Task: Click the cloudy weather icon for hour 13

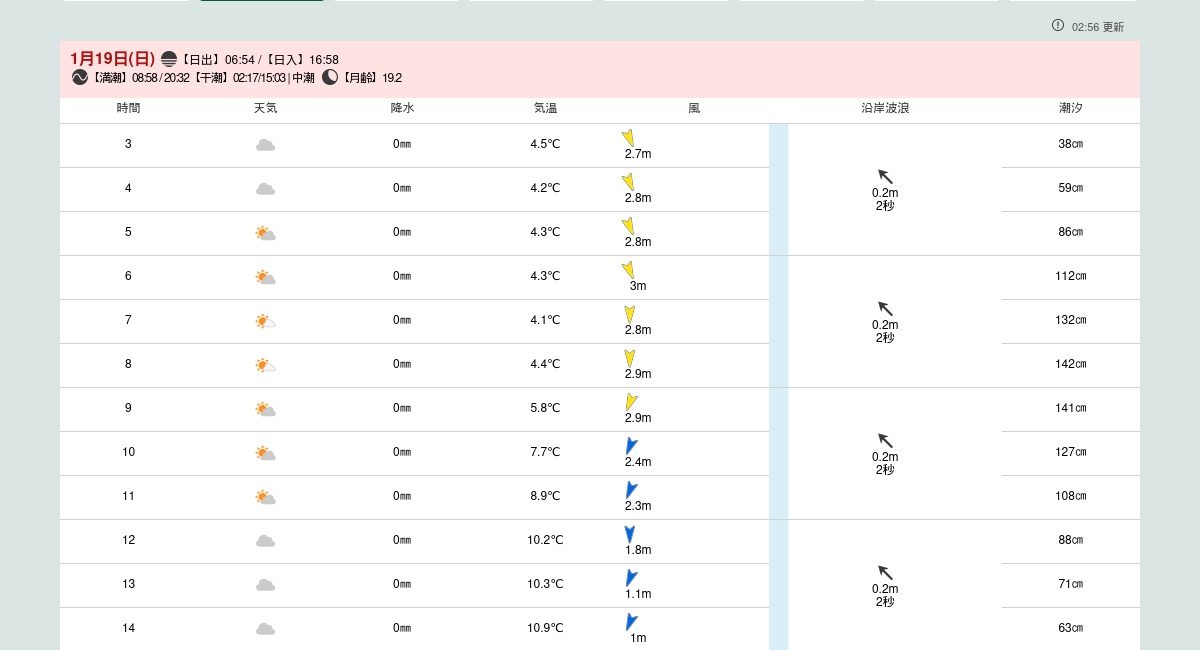Action: pos(265,585)
